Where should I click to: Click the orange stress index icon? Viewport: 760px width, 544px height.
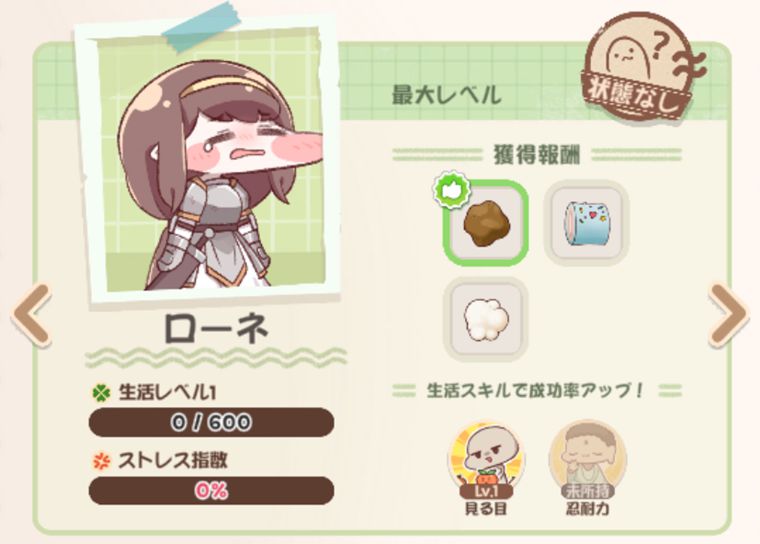101,461
